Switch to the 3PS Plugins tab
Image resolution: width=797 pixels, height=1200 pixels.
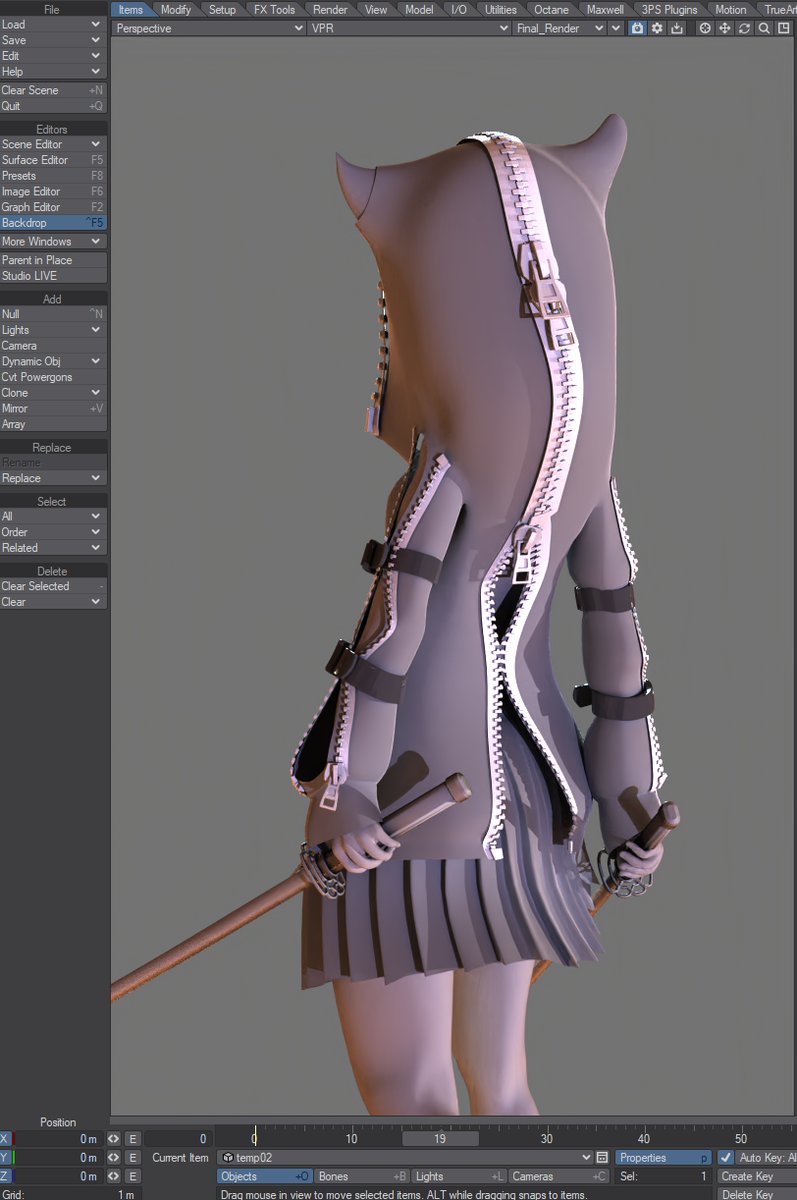[x=669, y=9]
